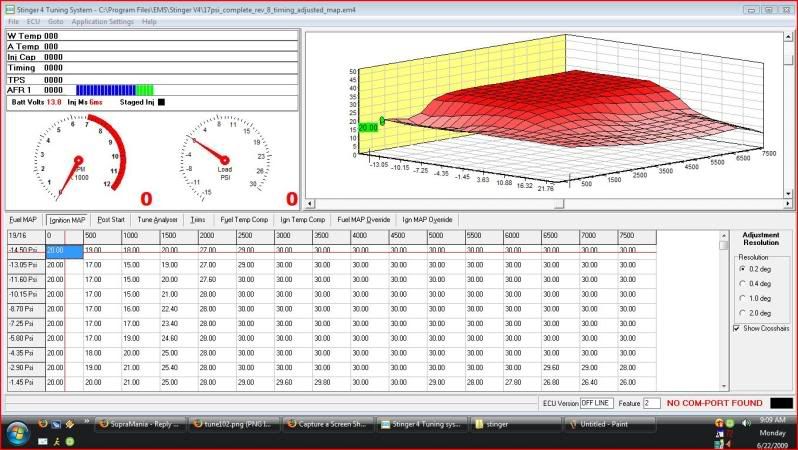The width and height of the screenshot is (798, 450).
Task: Click the Load PSI gauge dial
Action: click(225, 158)
